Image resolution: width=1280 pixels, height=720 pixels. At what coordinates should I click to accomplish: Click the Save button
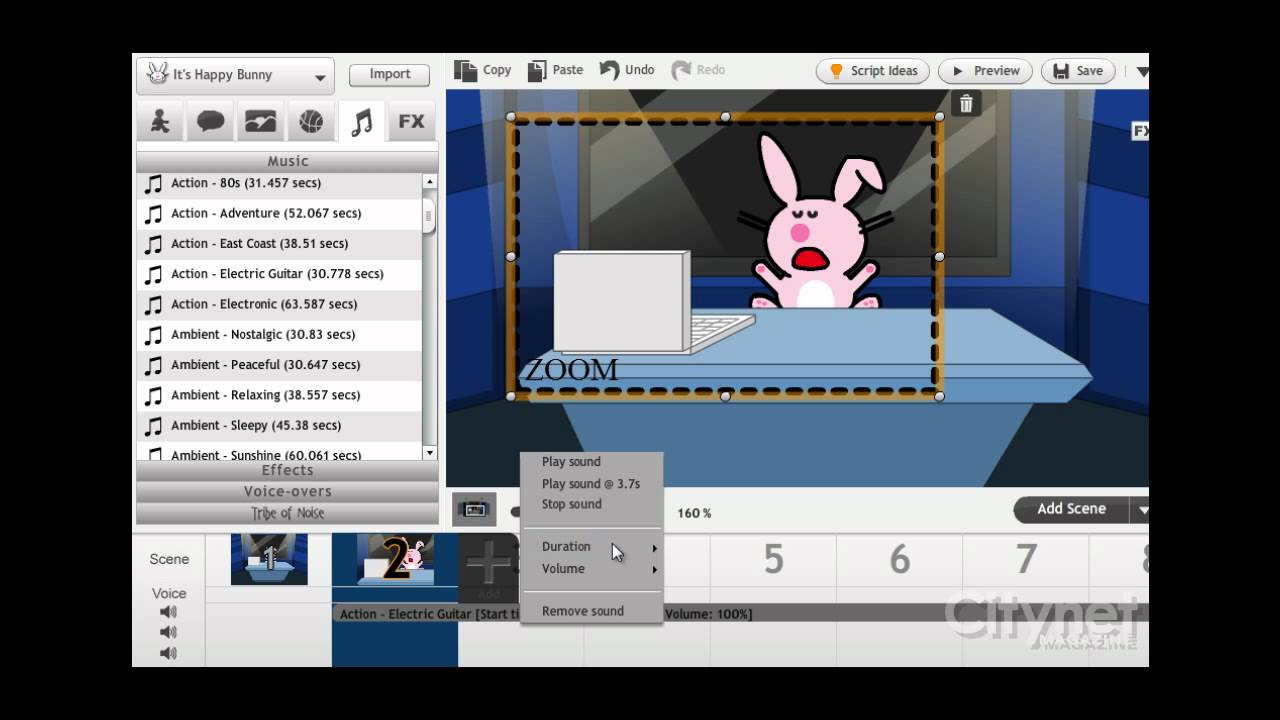click(x=1078, y=71)
